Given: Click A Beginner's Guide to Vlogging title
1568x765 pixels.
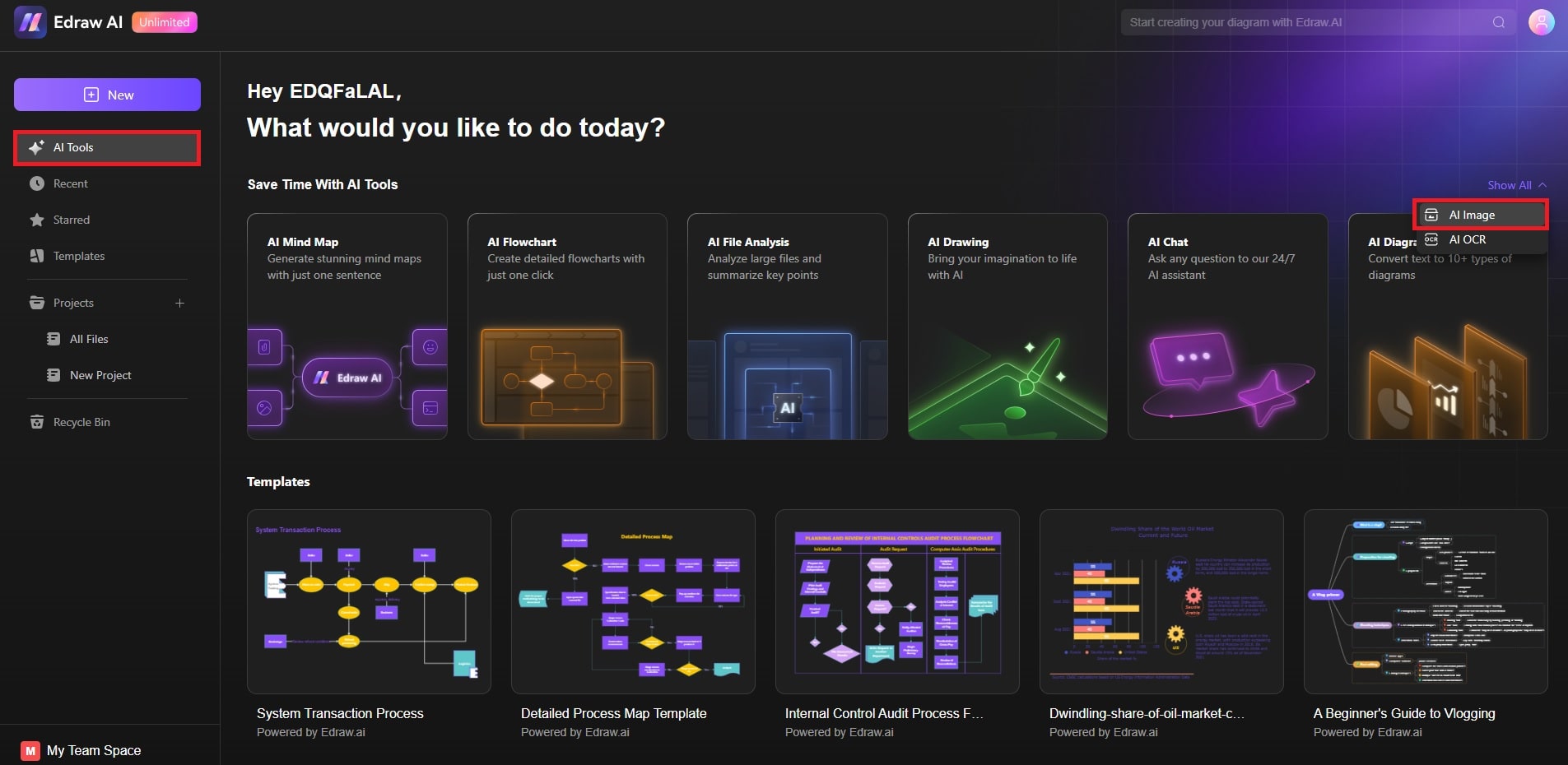Looking at the screenshot, I should coord(1404,713).
